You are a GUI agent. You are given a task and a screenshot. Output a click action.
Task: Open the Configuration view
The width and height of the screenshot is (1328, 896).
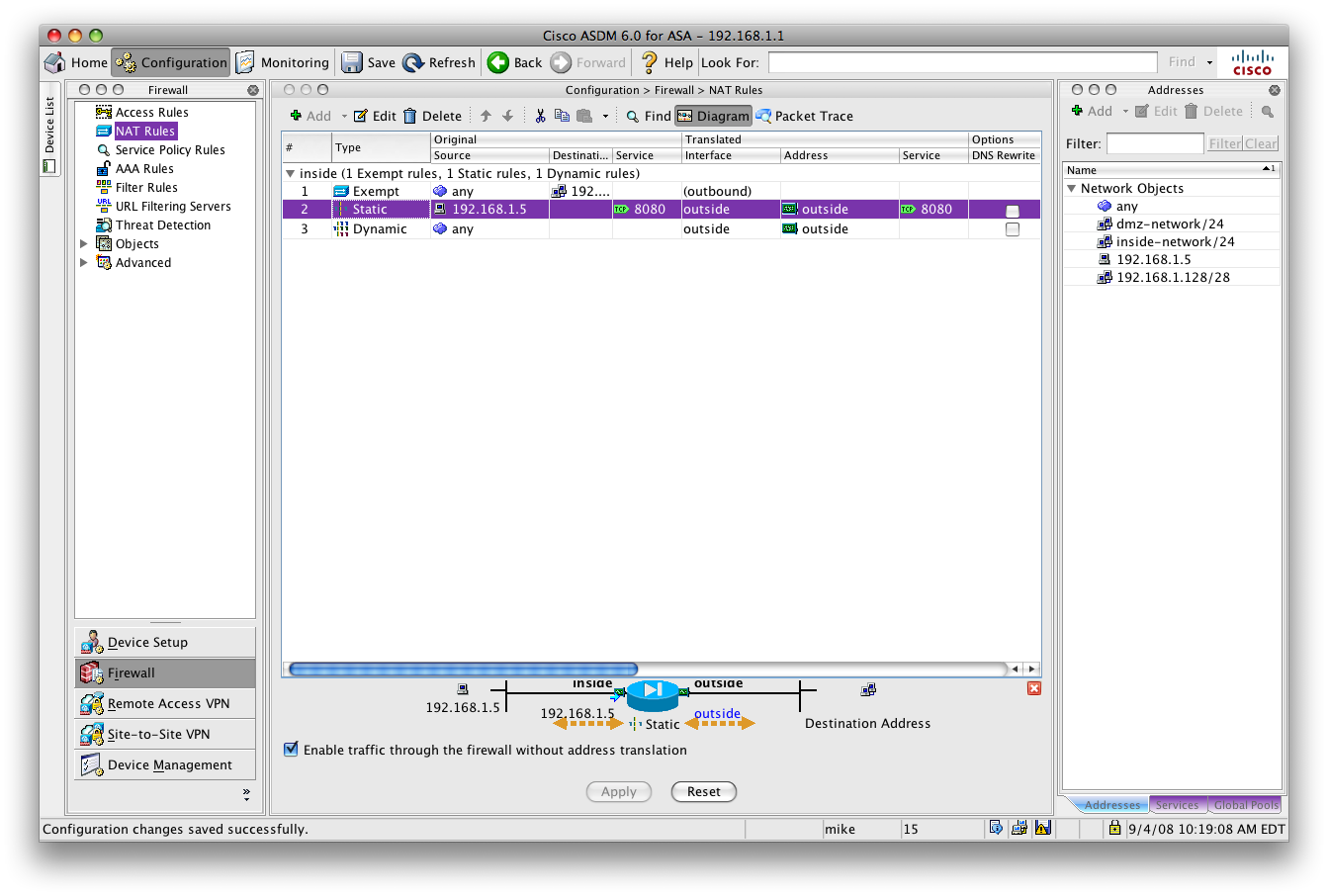pyautogui.click(x=171, y=62)
